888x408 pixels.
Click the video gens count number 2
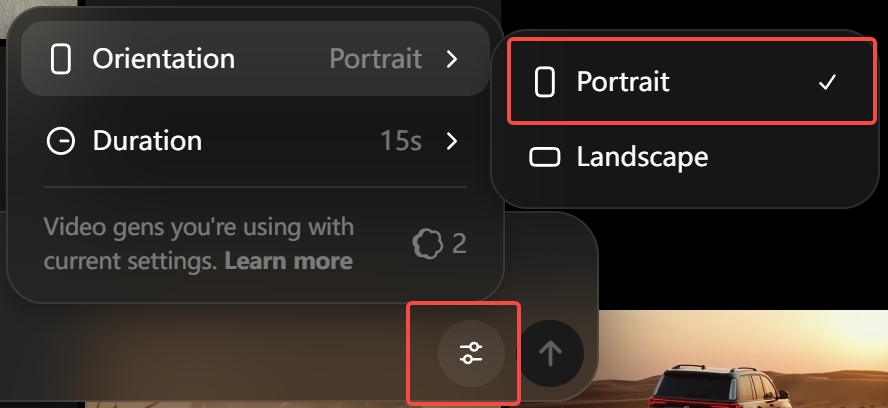[459, 244]
